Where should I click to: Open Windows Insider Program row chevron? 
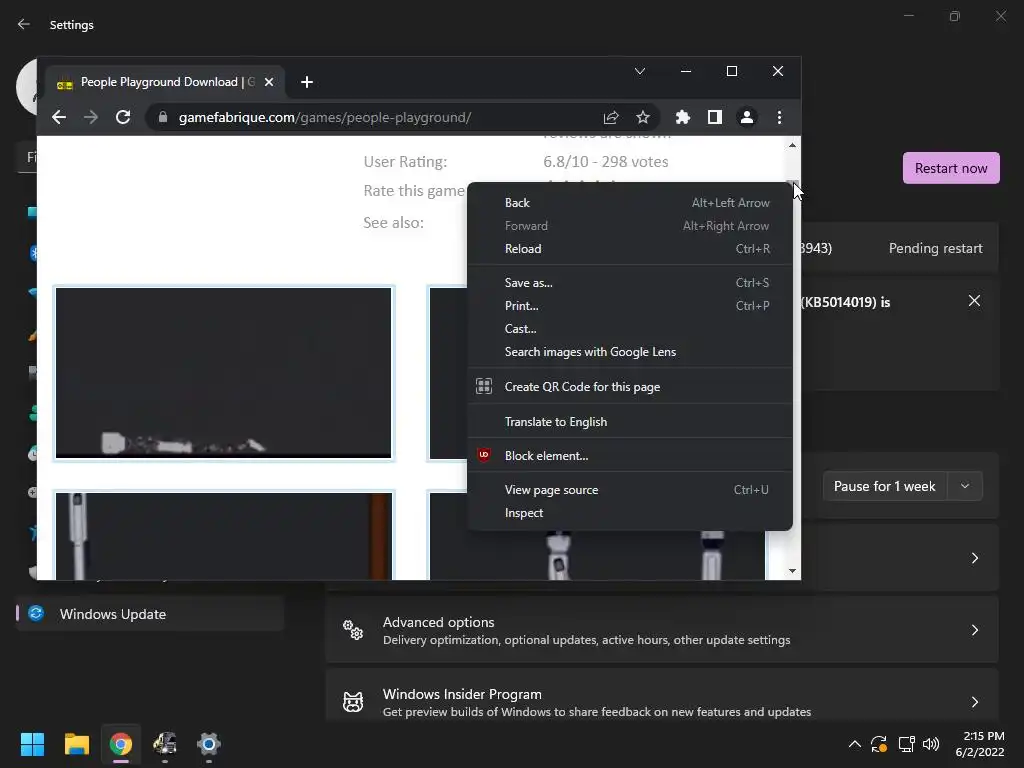974,702
